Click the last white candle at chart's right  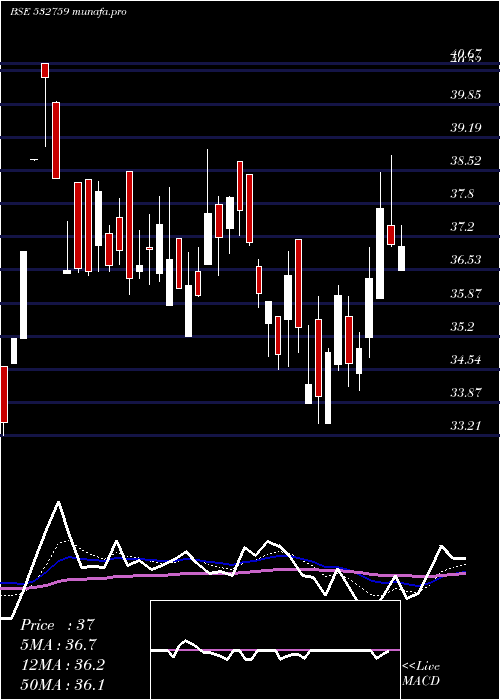[401, 258]
